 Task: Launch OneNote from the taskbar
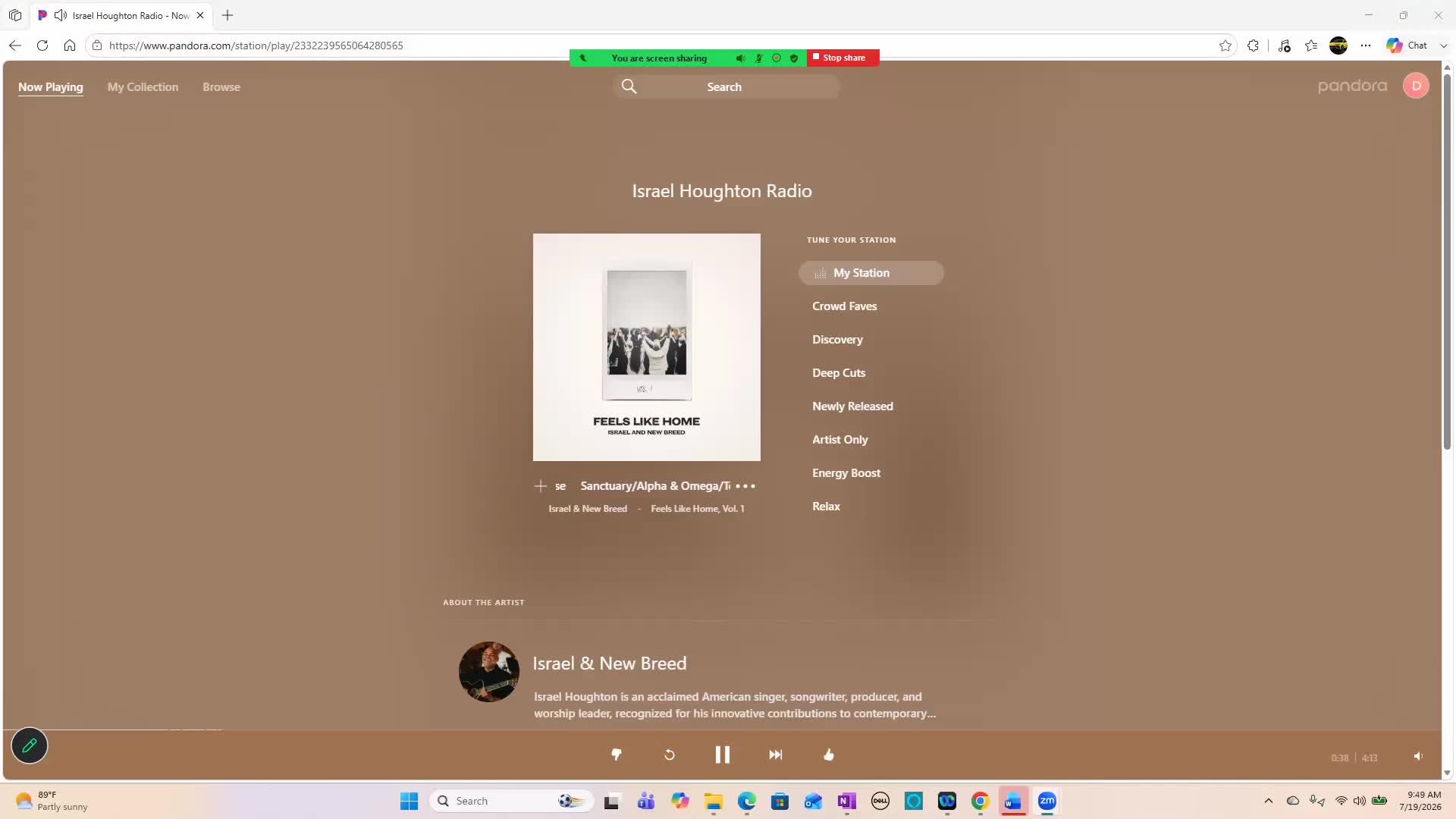click(x=846, y=801)
